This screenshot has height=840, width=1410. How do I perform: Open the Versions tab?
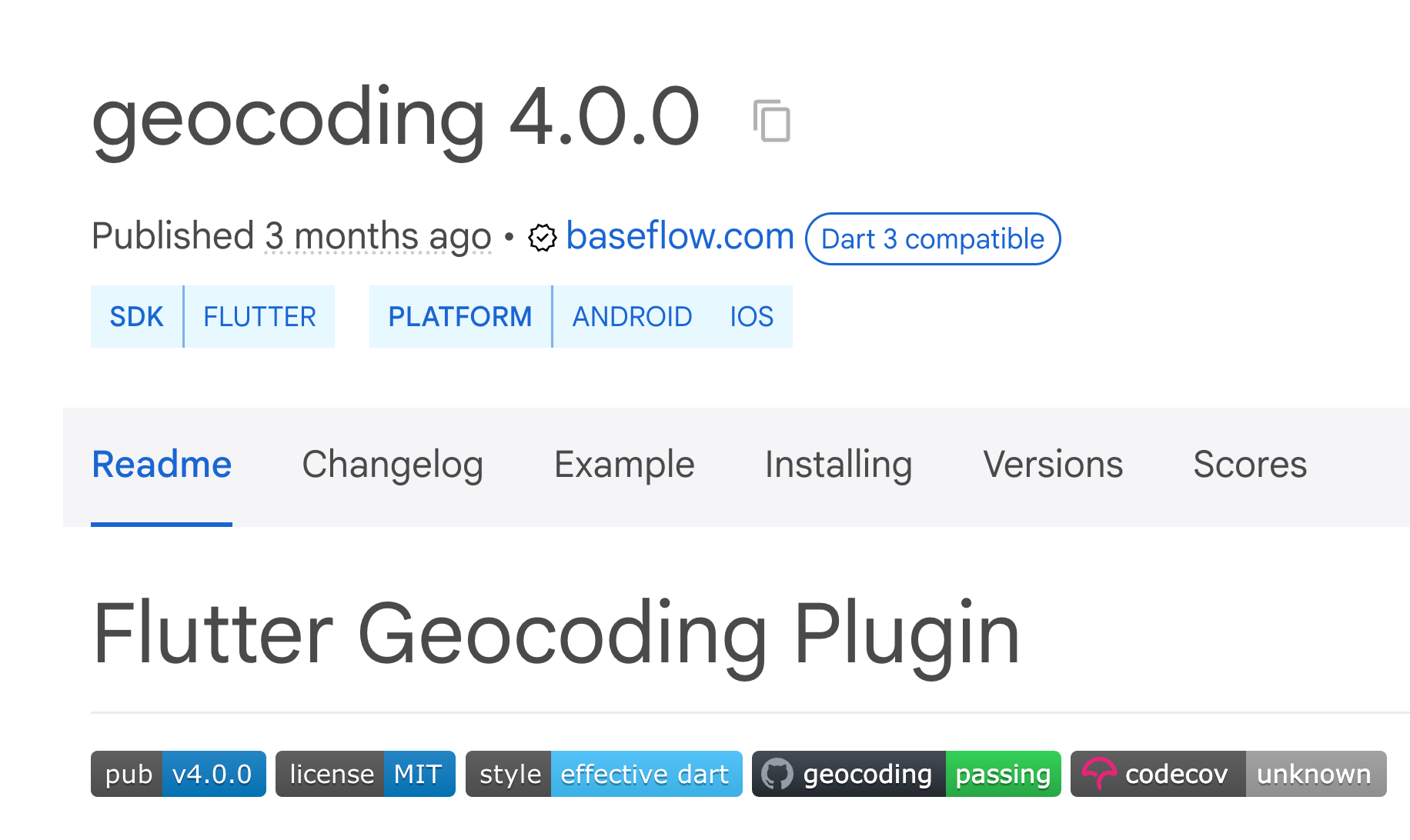(x=1053, y=466)
